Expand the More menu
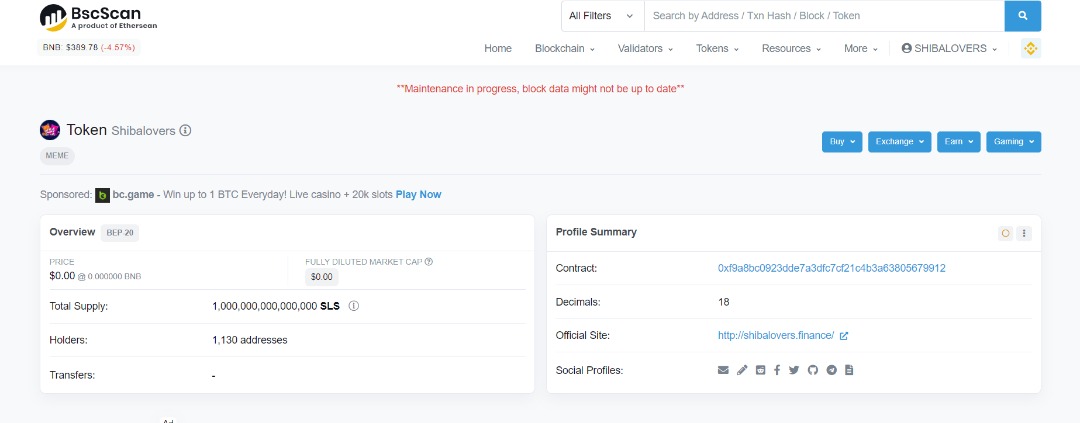The width and height of the screenshot is (1080, 423). (861, 48)
